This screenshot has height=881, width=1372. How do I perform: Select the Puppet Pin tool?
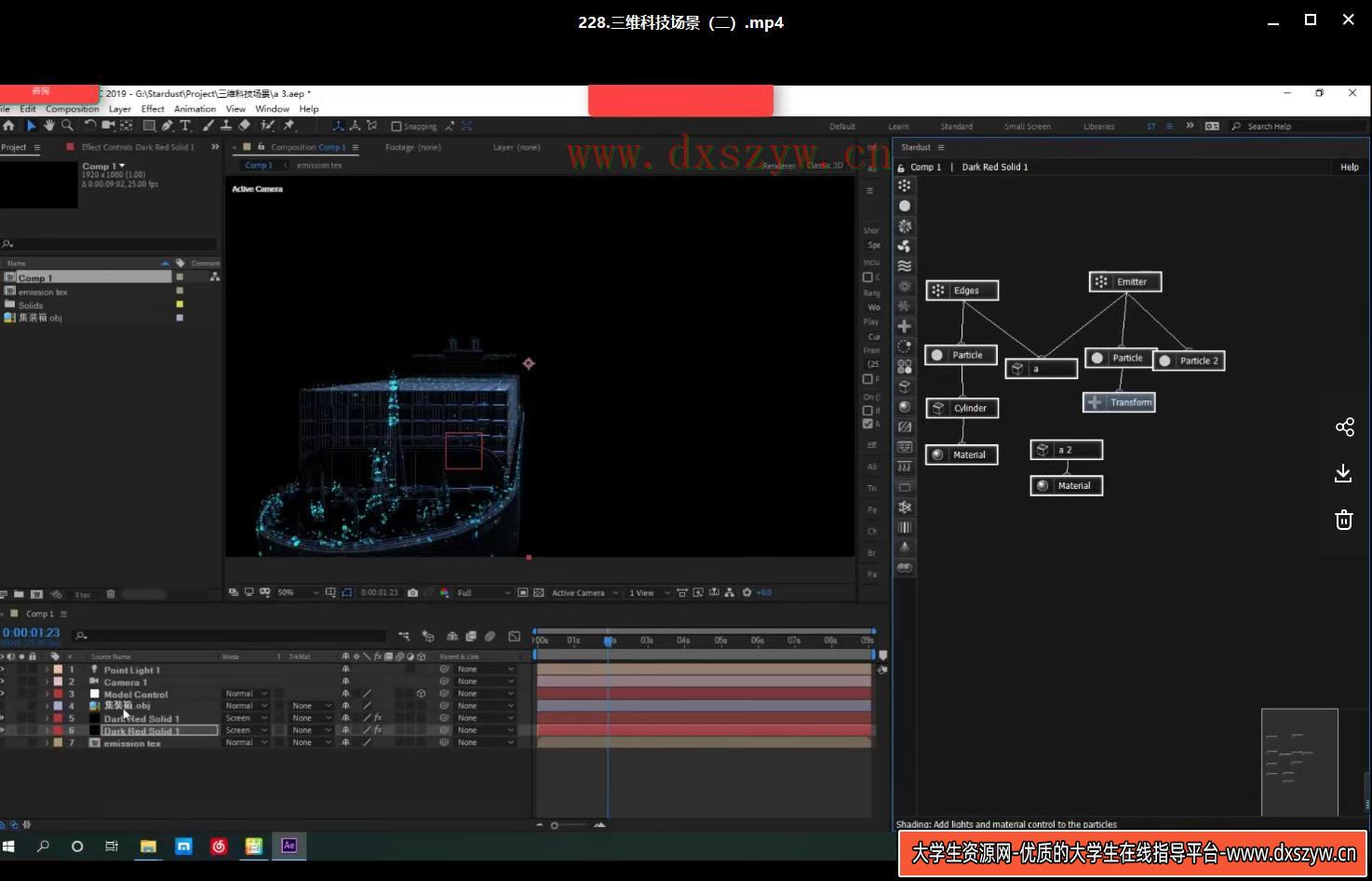point(289,126)
